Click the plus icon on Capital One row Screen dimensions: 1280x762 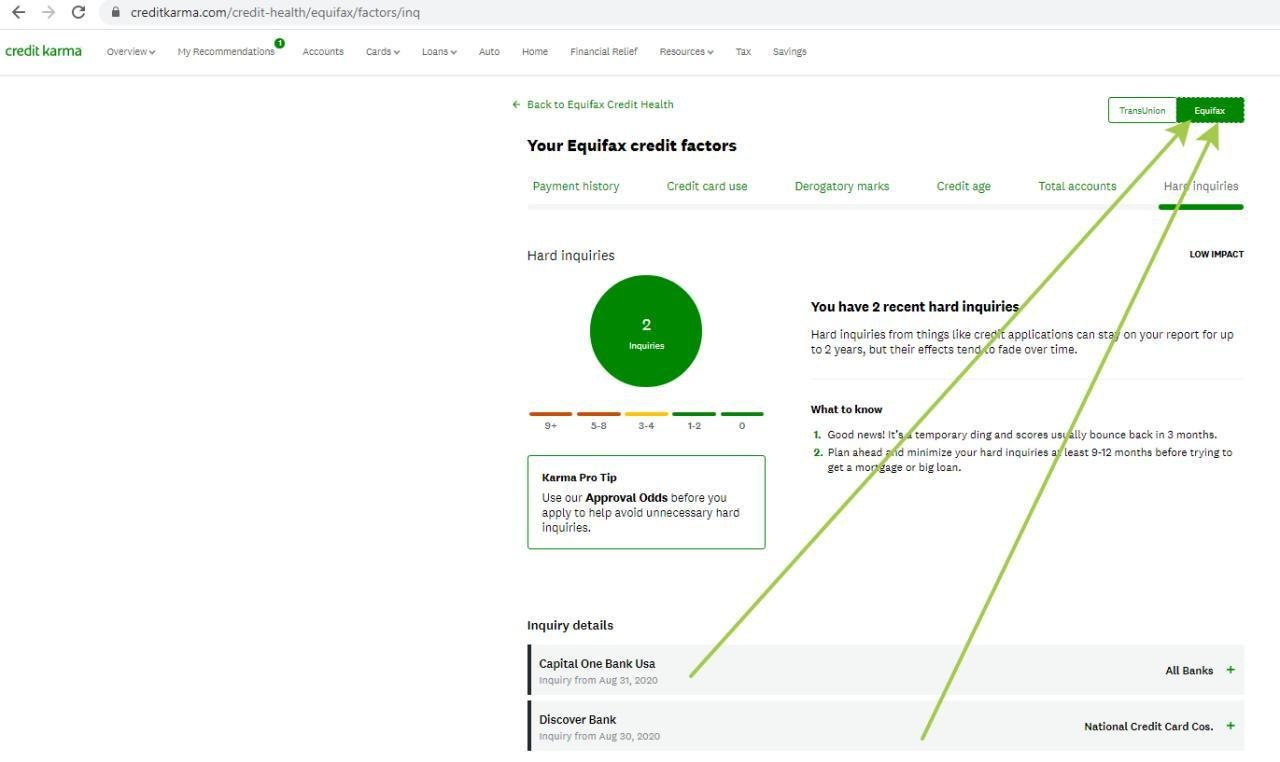pyautogui.click(x=1230, y=670)
